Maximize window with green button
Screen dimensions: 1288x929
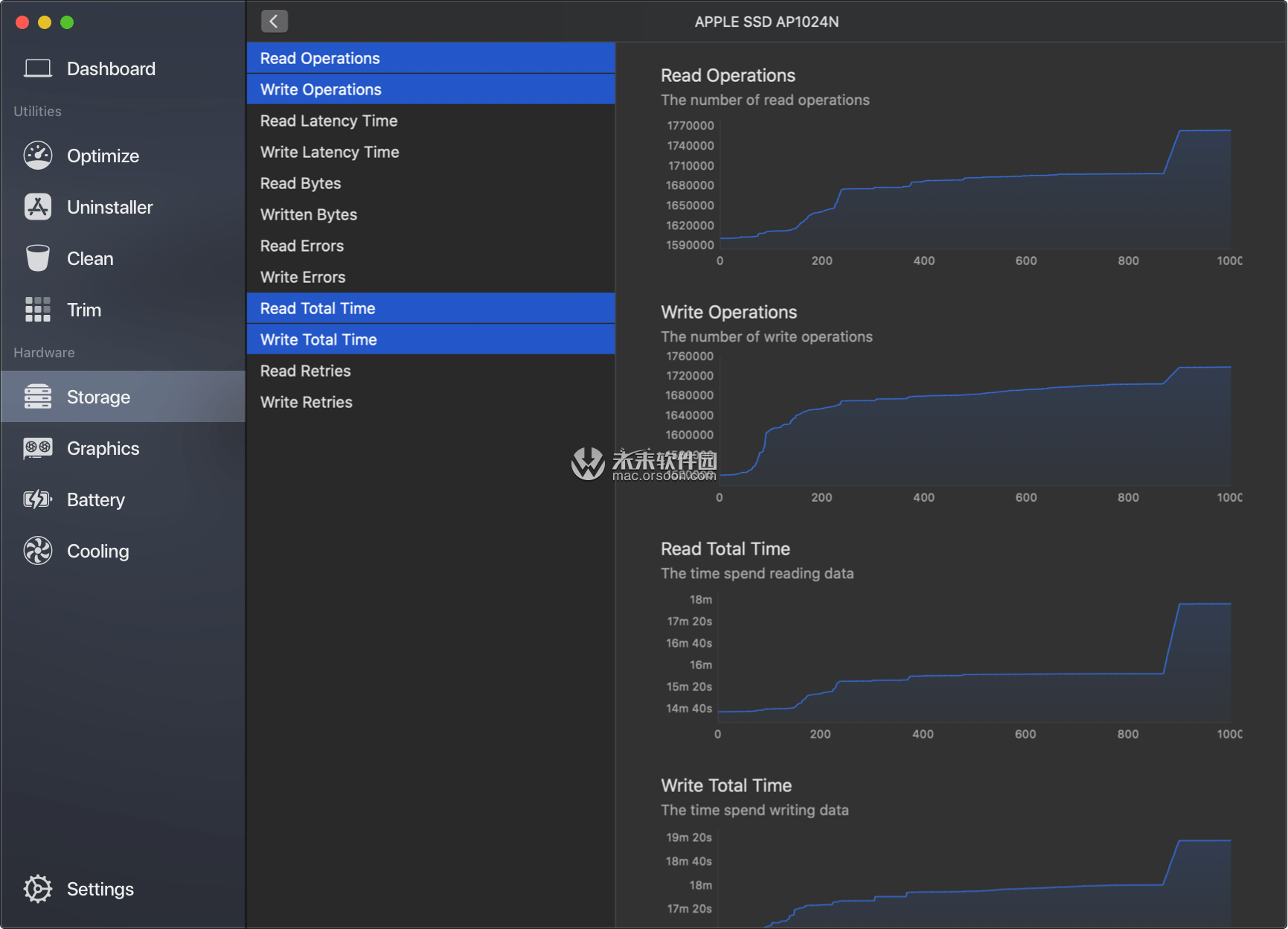(67, 22)
